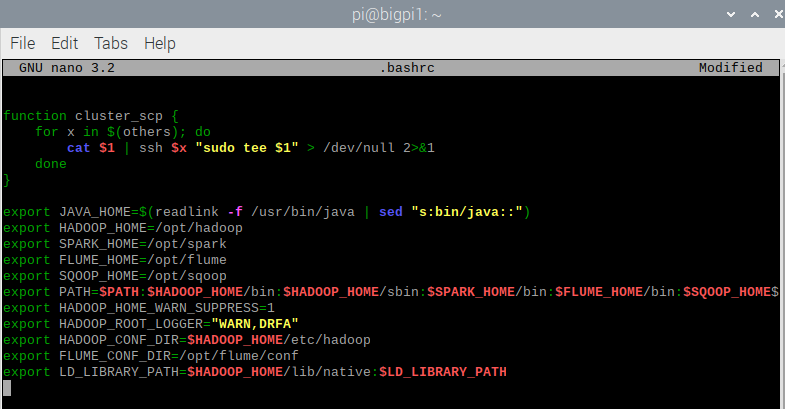Click the '"sudo tee $1"' string
The image size is (785, 409).
pos(247,148)
